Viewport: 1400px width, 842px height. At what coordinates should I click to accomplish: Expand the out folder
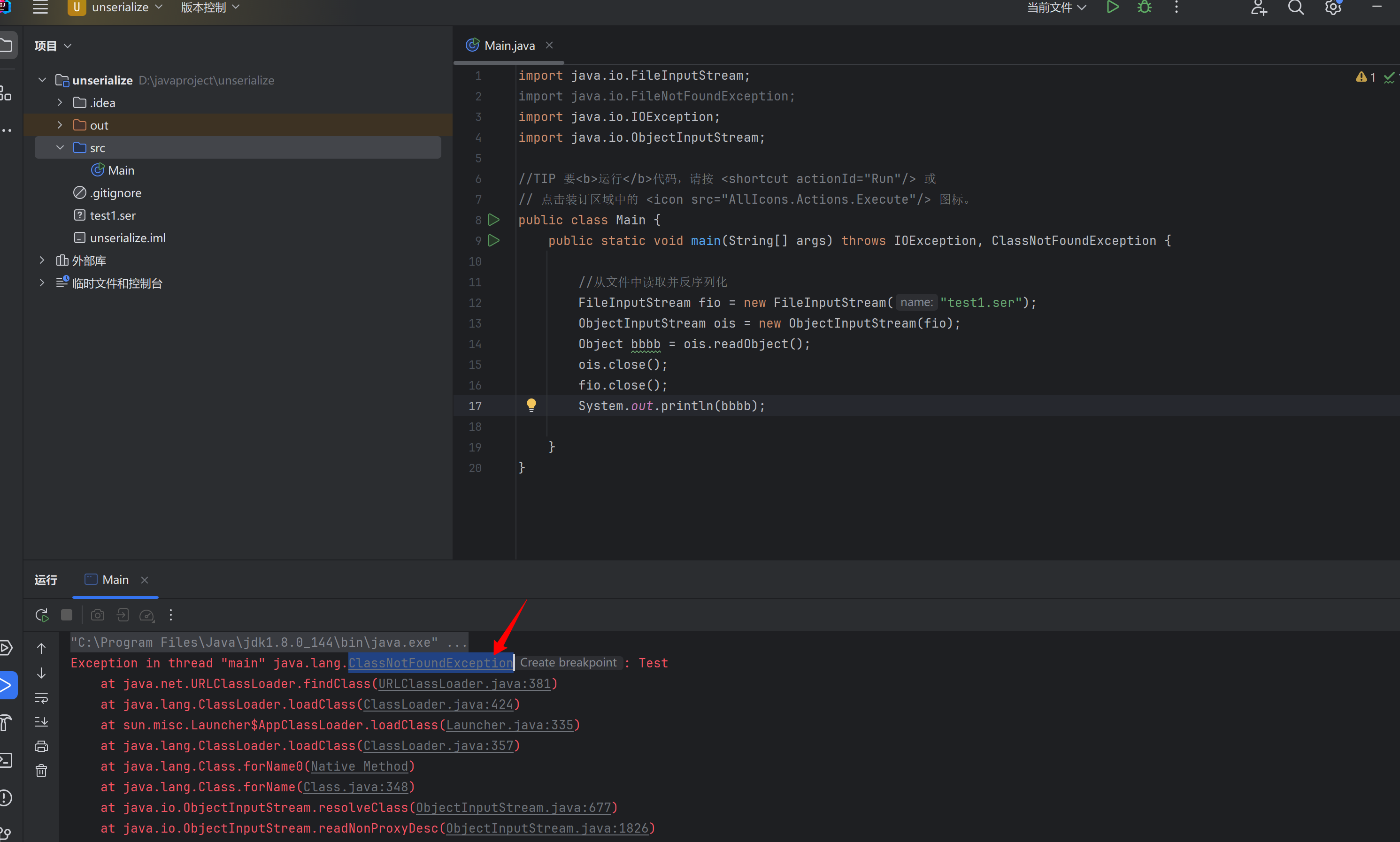(60, 125)
